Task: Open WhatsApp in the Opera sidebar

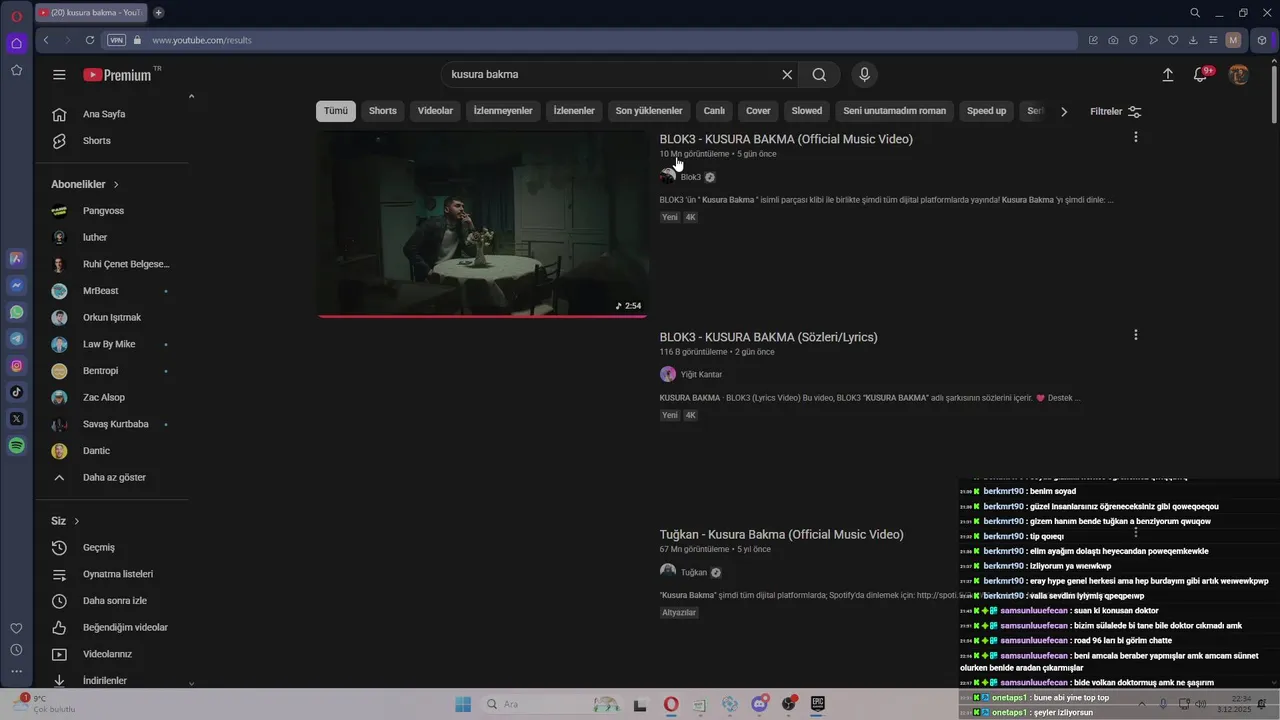Action: tap(17, 312)
